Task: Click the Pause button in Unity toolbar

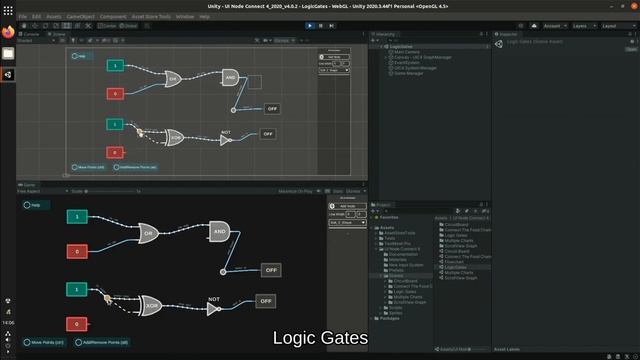Action: [321, 26]
